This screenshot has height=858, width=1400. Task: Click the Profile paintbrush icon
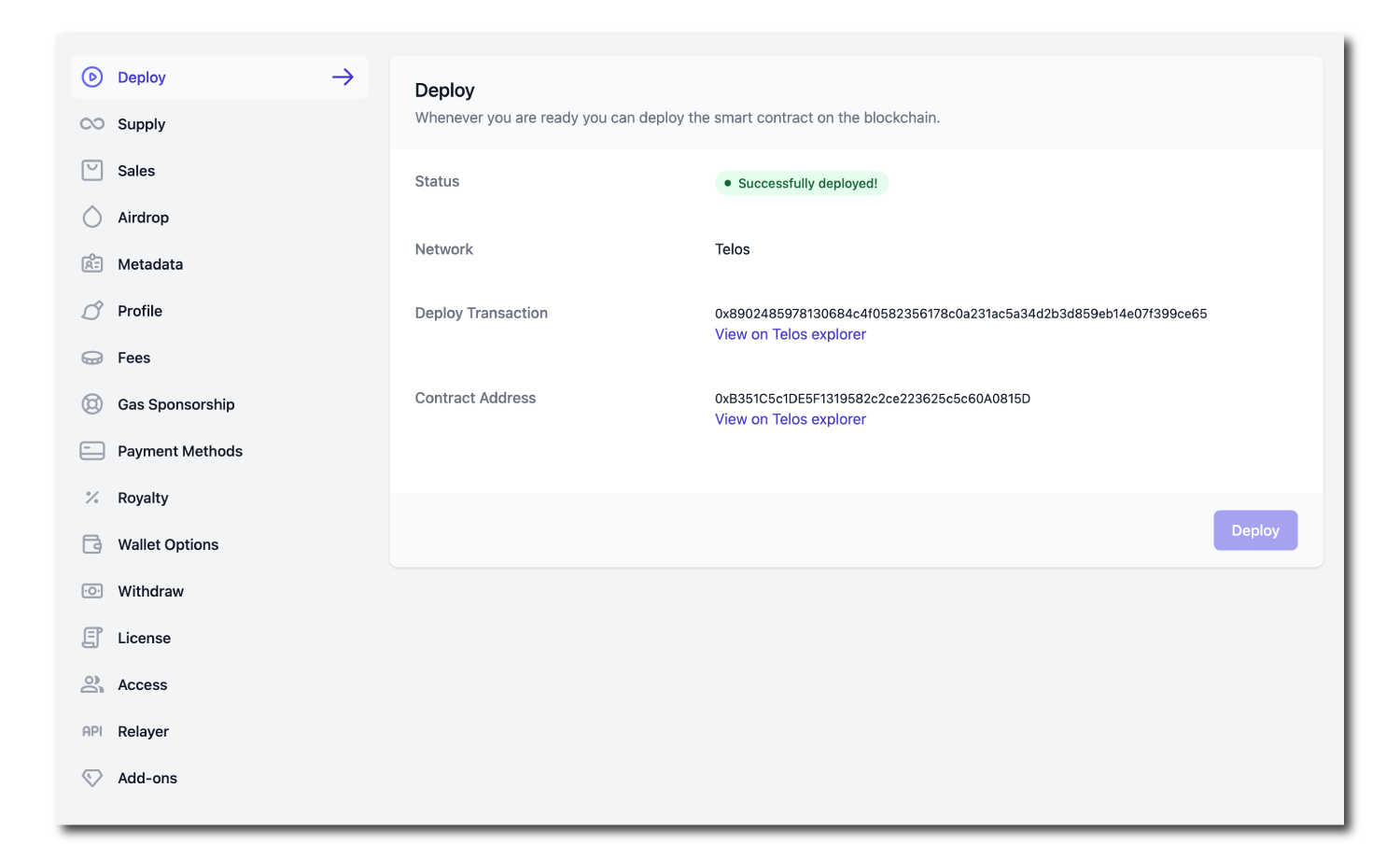[x=92, y=311]
